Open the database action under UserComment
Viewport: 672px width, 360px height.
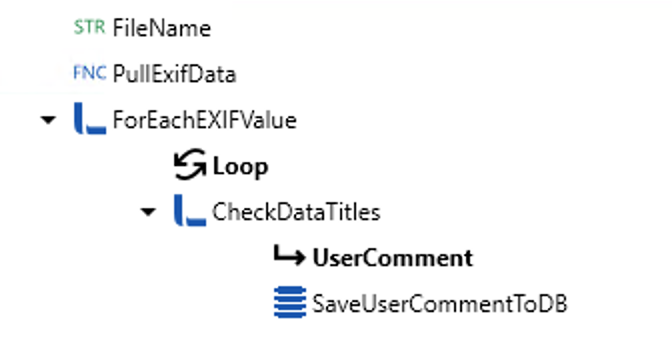tap(440, 303)
